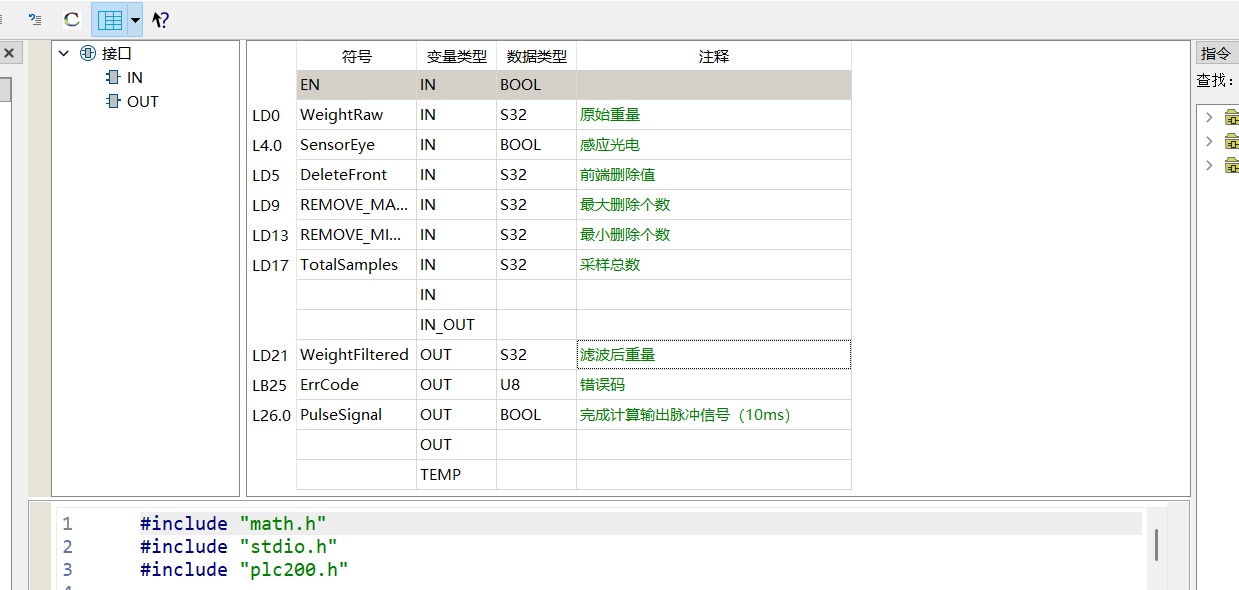Viewport: 1239px width, 590px height.
Task: Click the 采样总数 comment cell
Action: click(x=714, y=265)
